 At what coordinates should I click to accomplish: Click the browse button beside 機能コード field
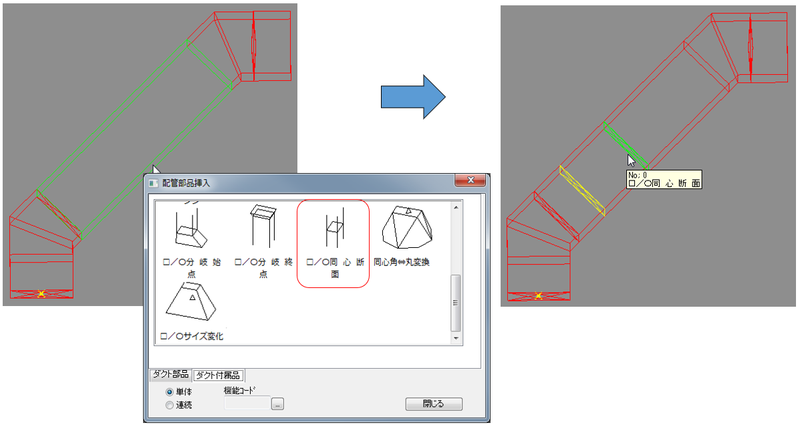(x=278, y=404)
